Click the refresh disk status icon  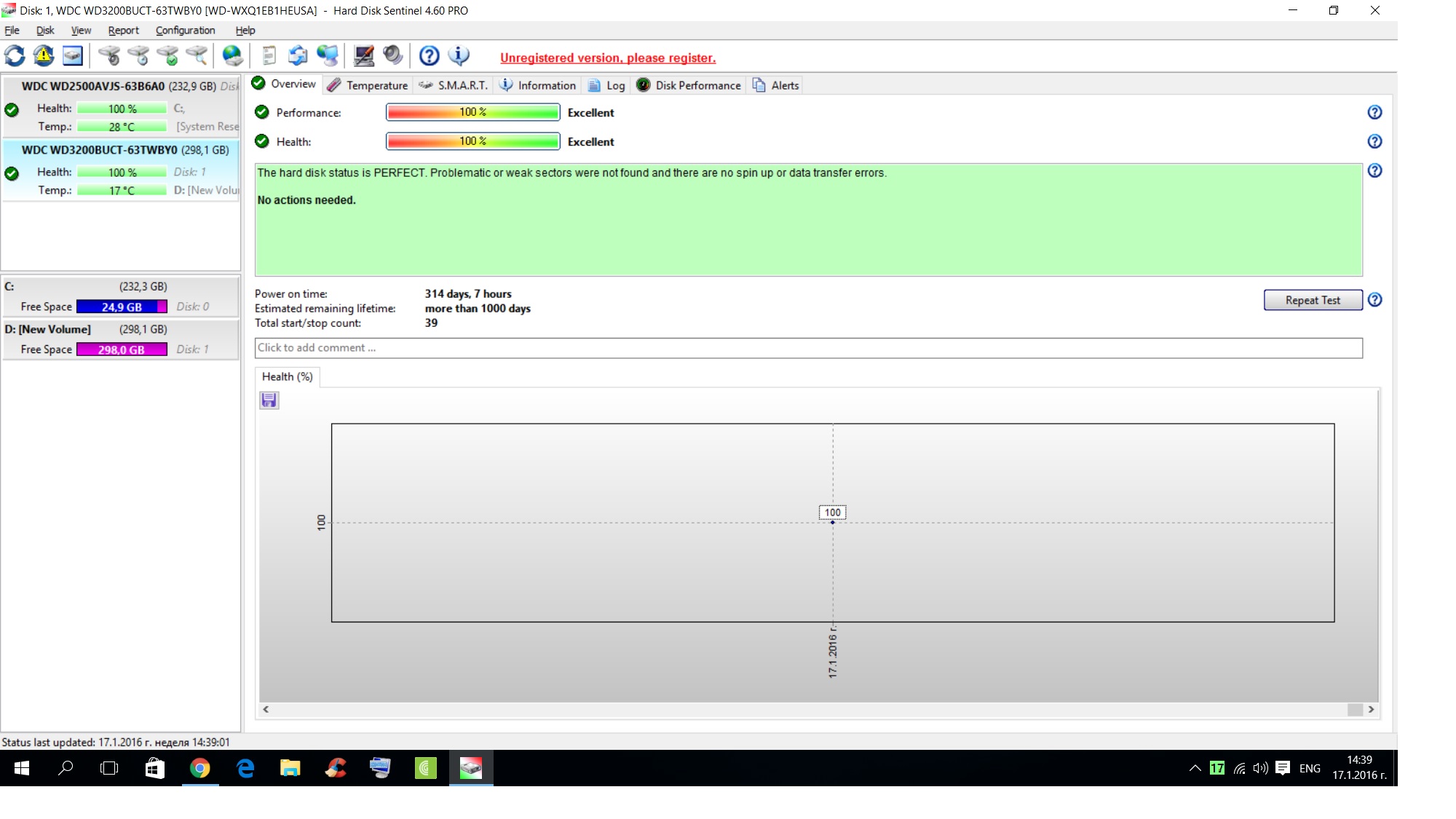15,56
